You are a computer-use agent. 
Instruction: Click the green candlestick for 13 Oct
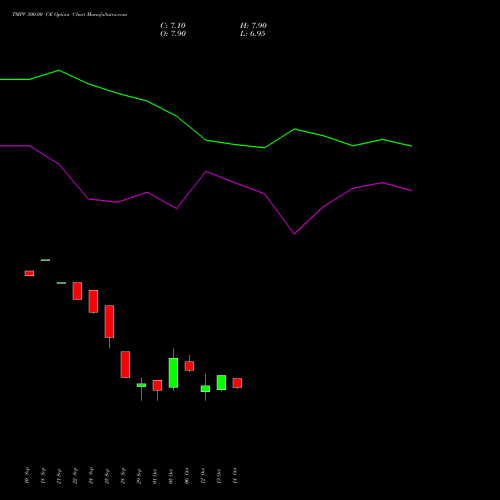click(x=221, y=382)
